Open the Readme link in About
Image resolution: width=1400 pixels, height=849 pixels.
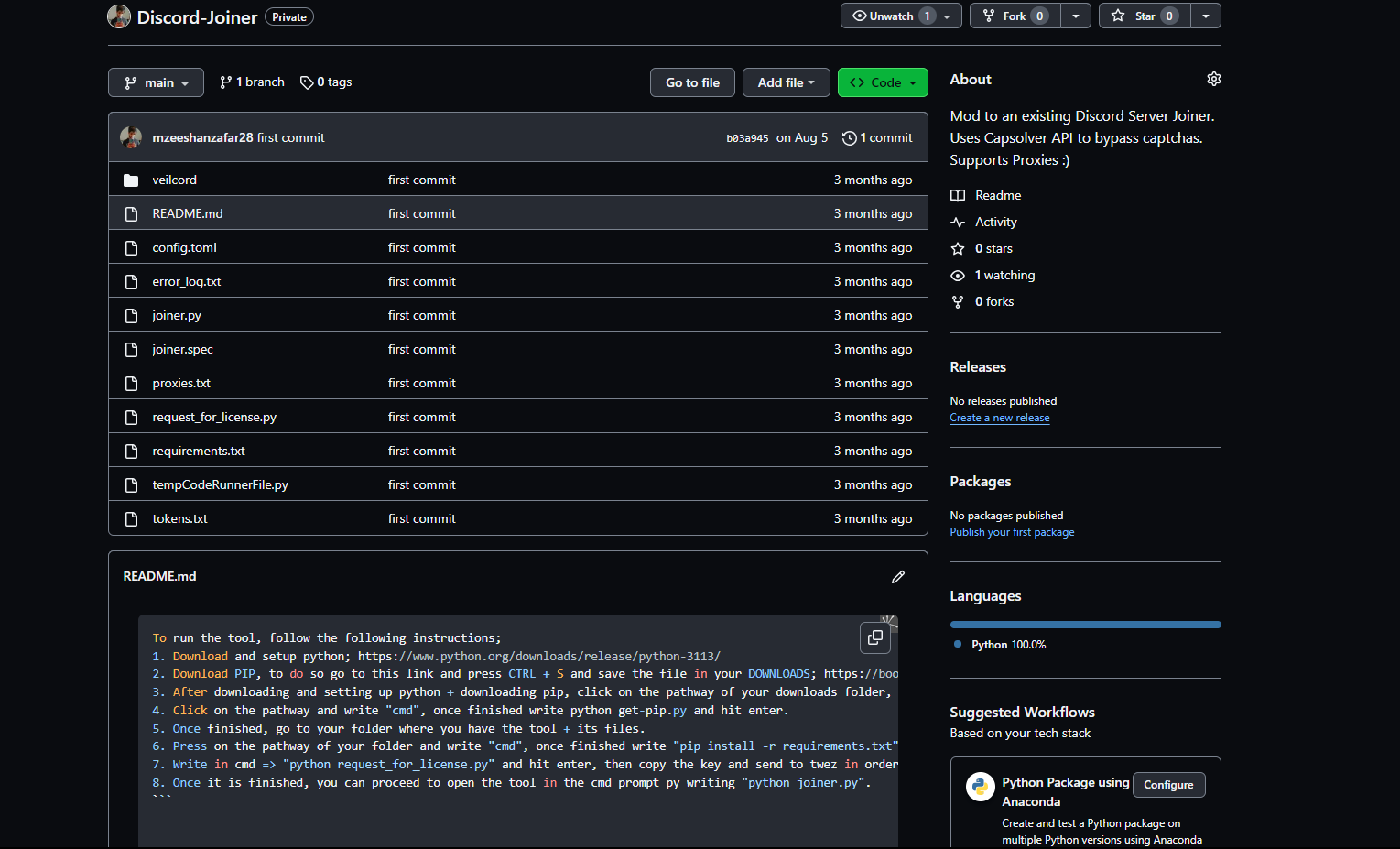(x=998, y=195)
